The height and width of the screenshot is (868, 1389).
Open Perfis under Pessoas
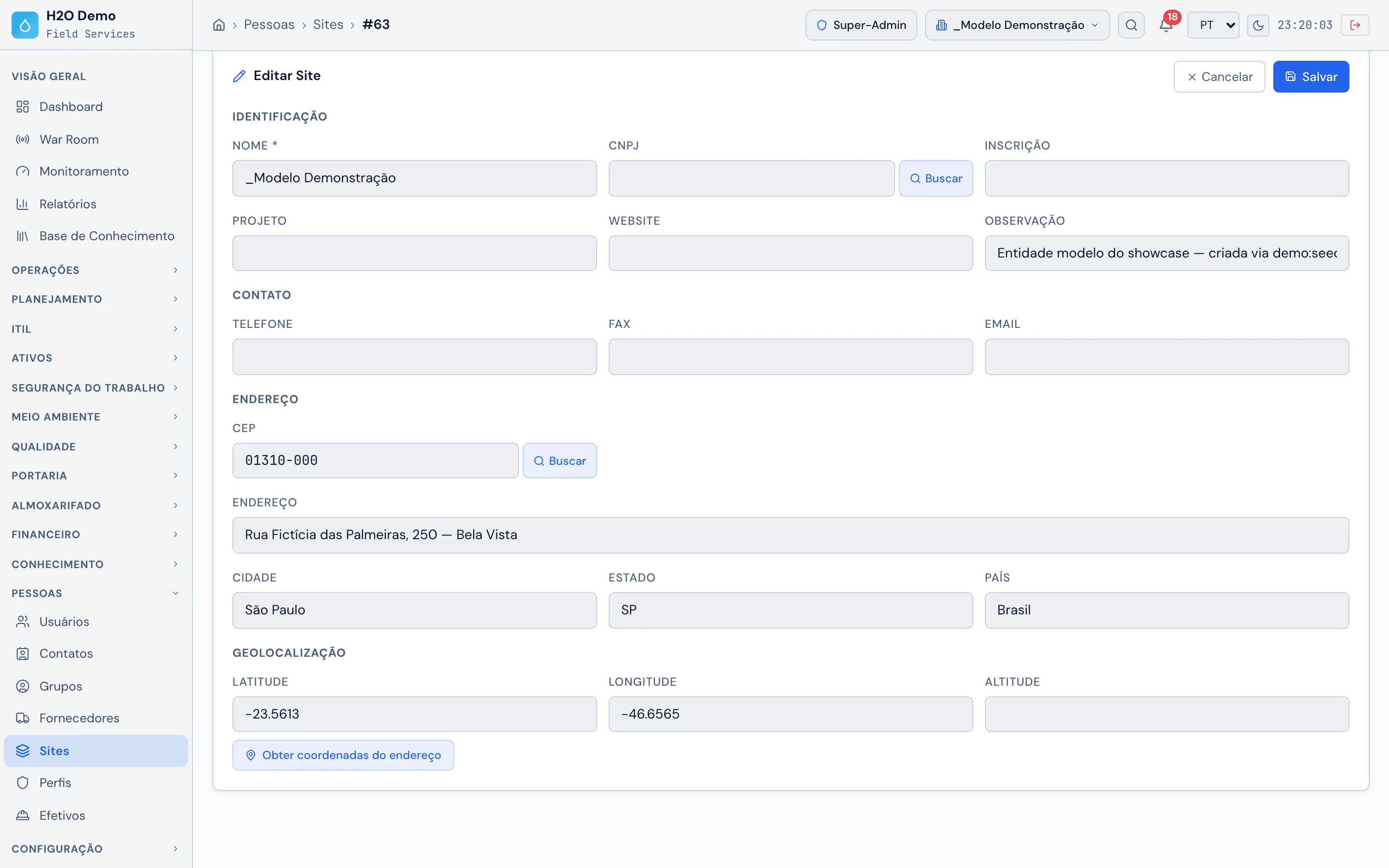point(96,783)
